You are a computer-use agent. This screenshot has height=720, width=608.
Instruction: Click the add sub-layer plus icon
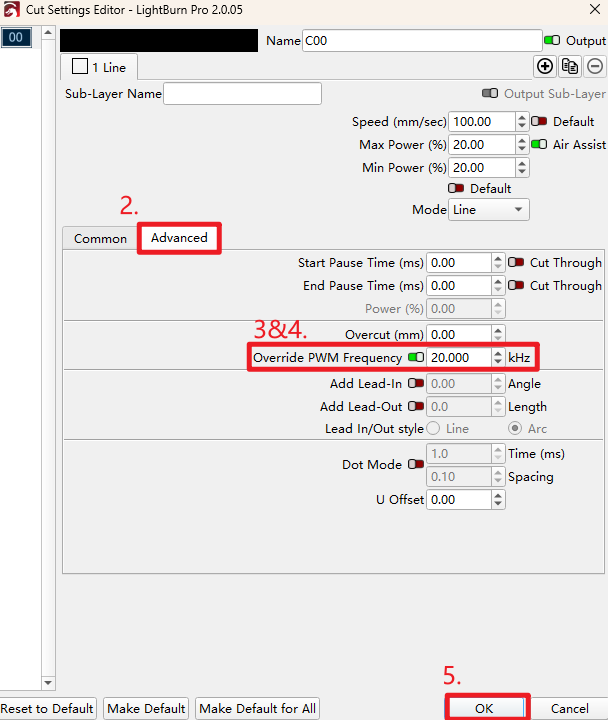click(x=545, y=67)
